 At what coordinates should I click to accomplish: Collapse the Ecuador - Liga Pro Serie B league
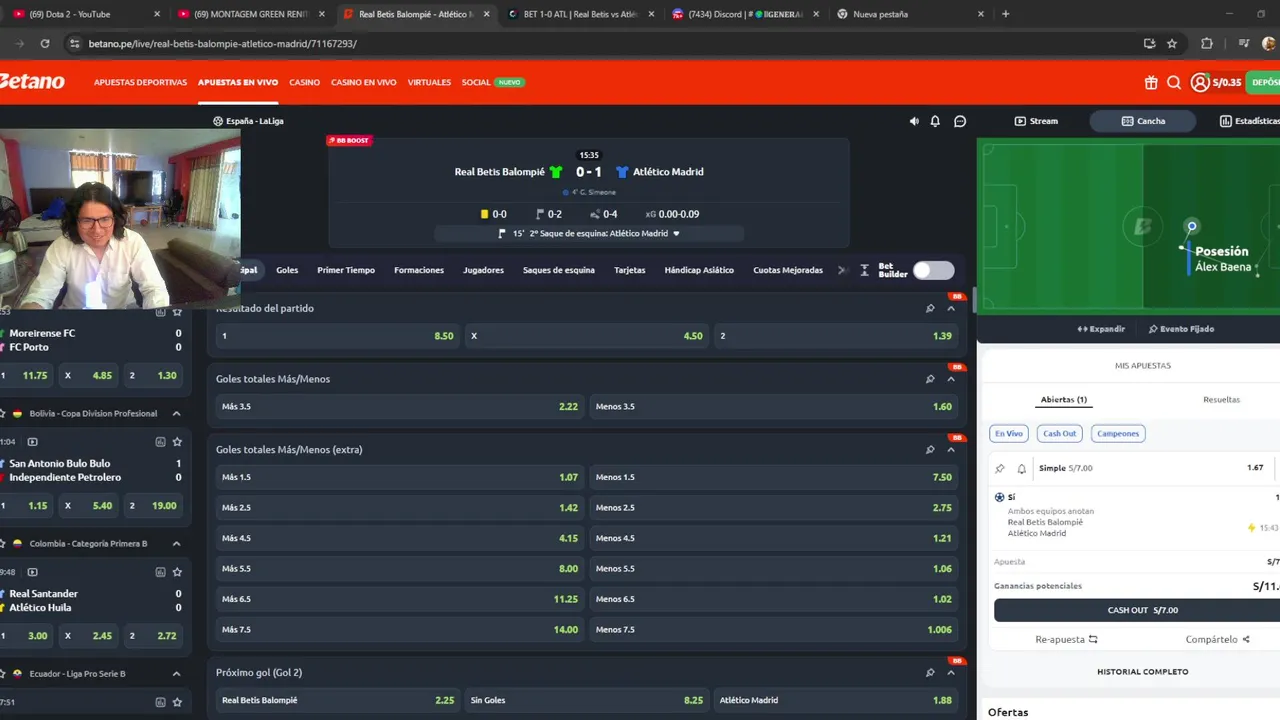click(176, 674)
